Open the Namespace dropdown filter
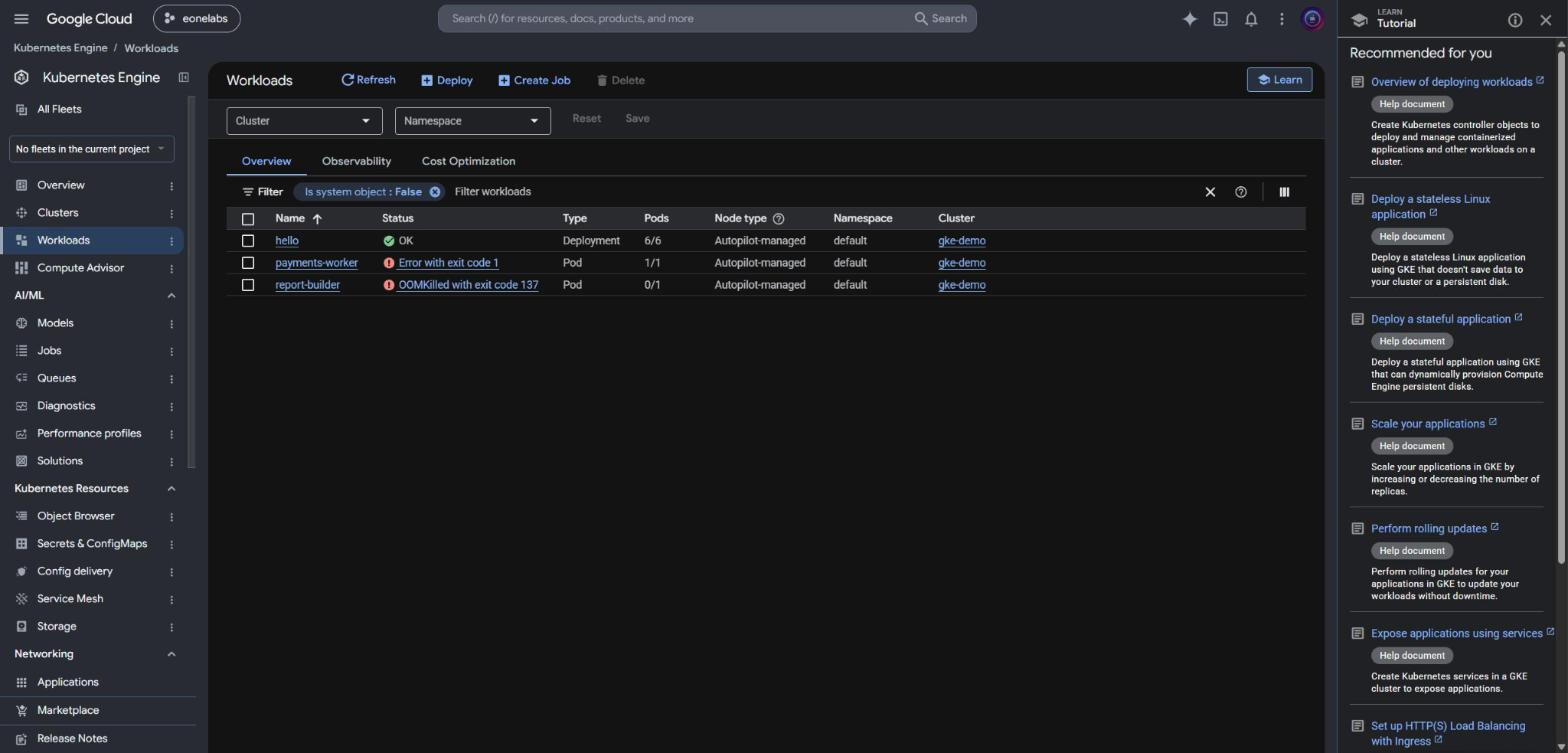Screen dimensions: 1568x753 (x=472, y=121)
